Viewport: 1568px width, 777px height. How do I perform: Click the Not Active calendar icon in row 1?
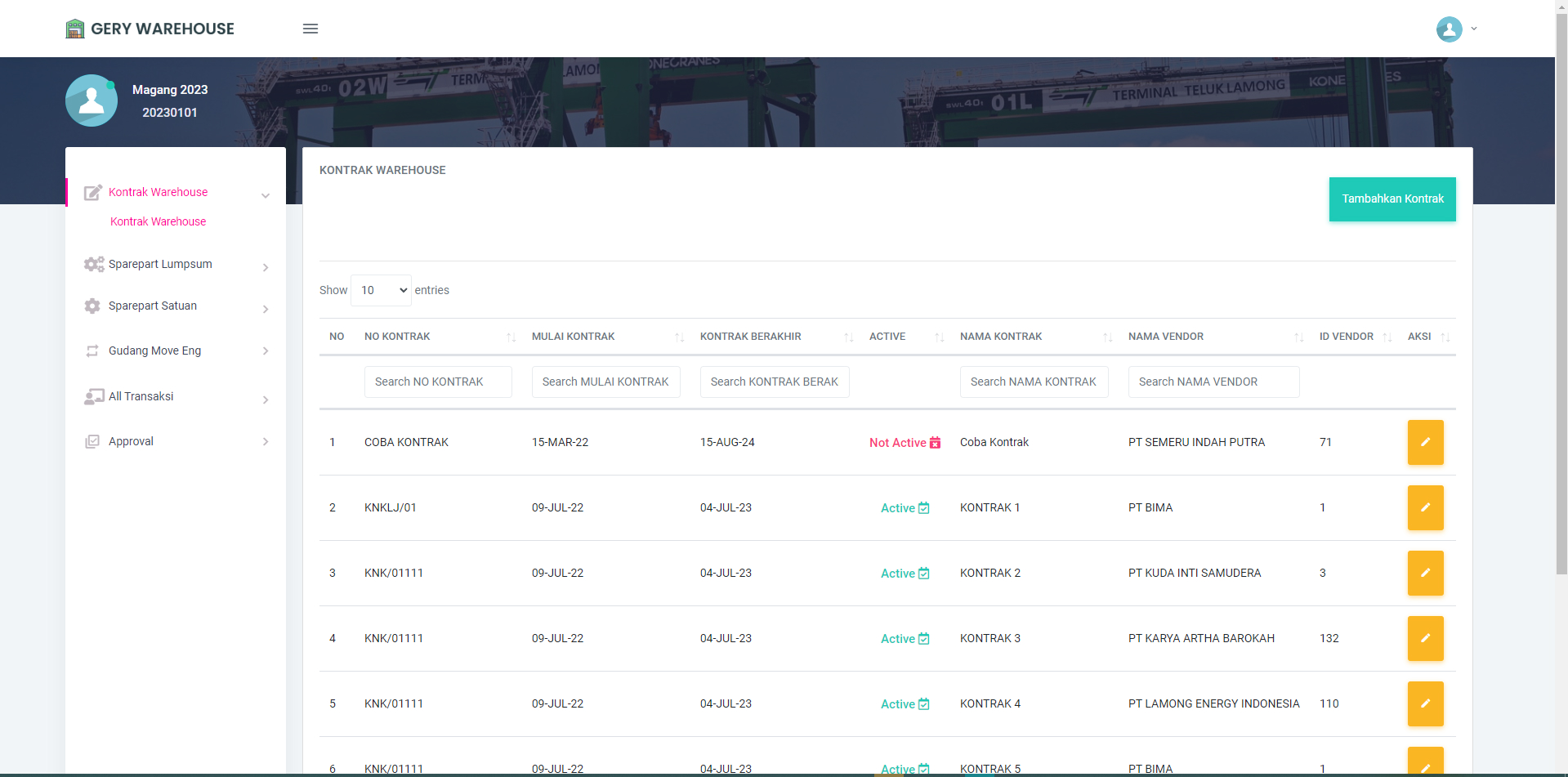(x=936, y=443)
